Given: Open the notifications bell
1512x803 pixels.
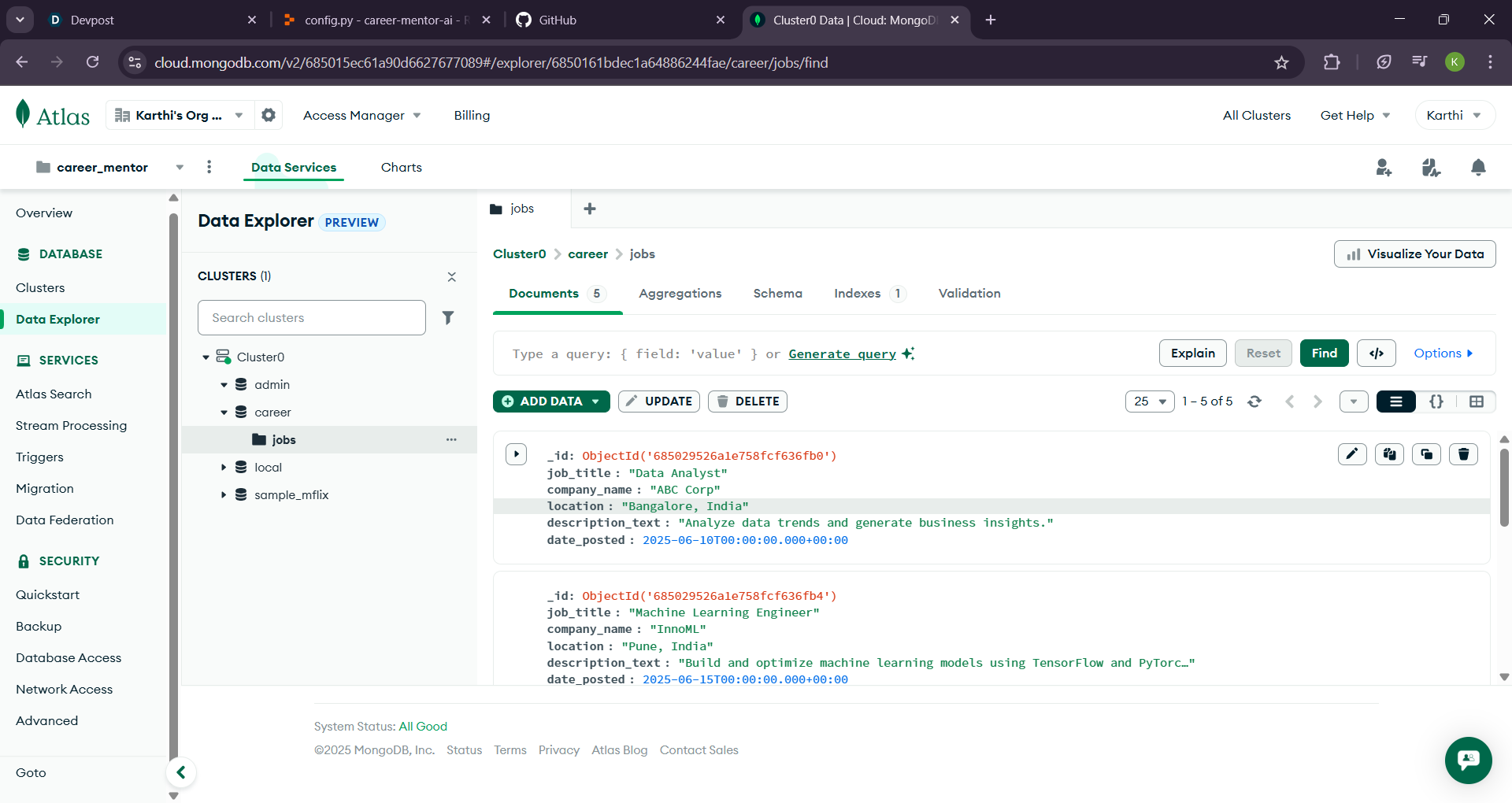Looking at the screenshot, I should pos(1478,167).
